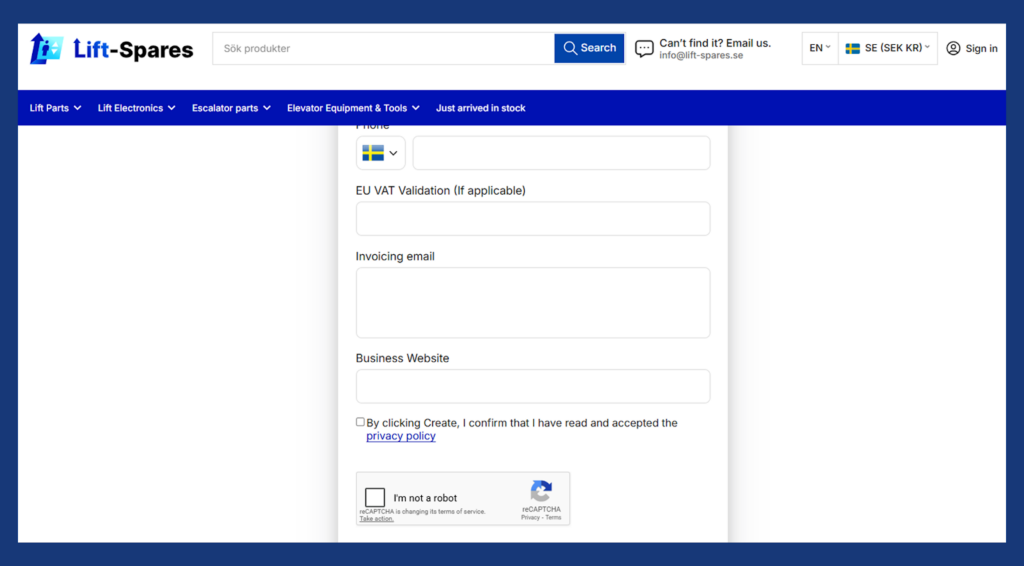This screenshot has height=566, width=1024.
Task: Click the EU VAT Validation input field
Action: point(533,219)
